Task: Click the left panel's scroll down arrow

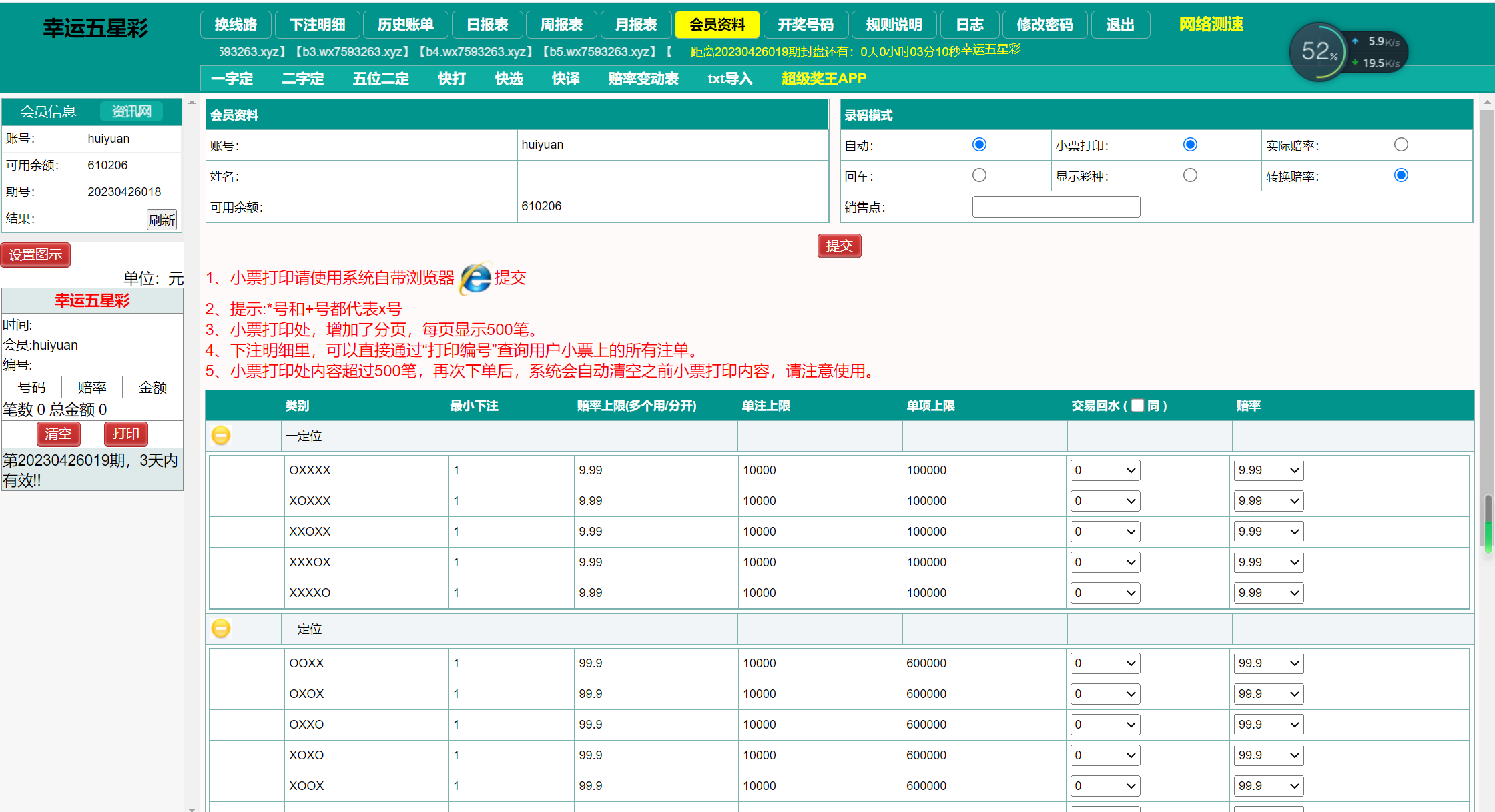Action: coord(192,809)
